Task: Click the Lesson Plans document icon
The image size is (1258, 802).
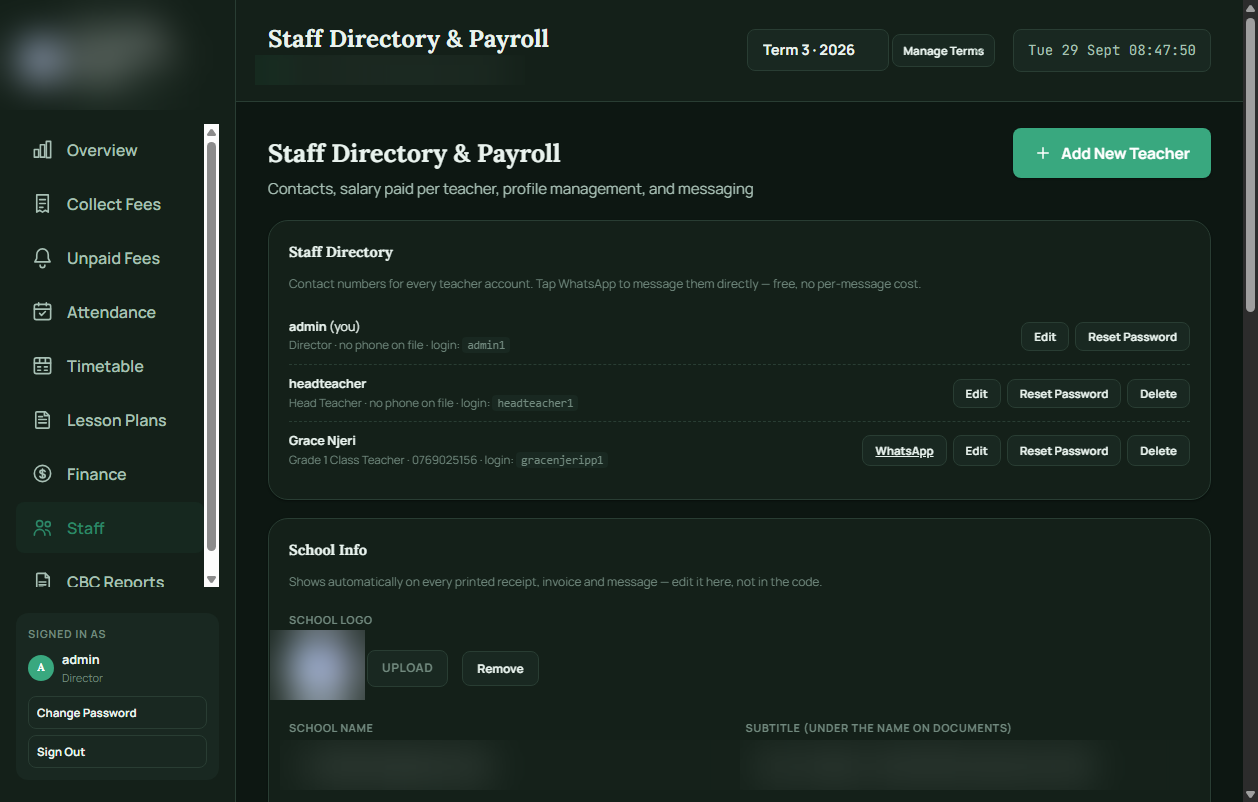Action: pyautogui.click(x=42, y=420)
